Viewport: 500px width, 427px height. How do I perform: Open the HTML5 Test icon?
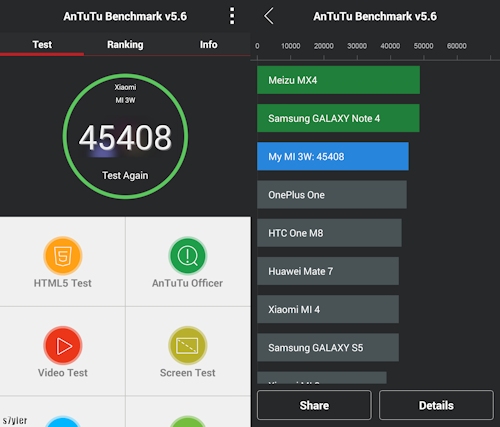click(x=63, y=256)
